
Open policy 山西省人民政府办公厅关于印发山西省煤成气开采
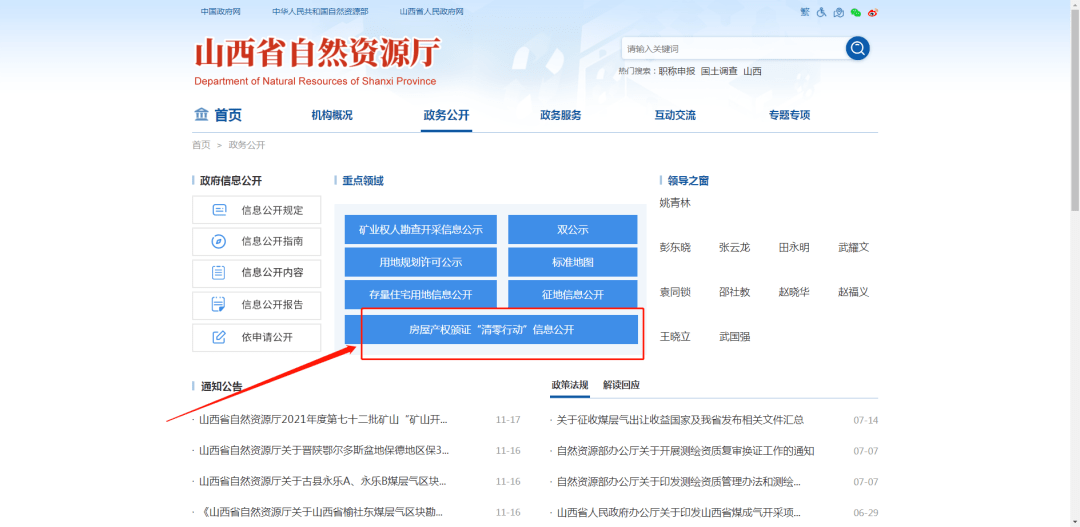(x=679, y=513)
